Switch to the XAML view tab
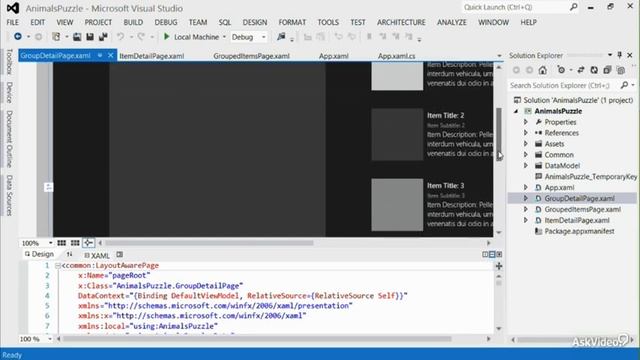This screenshot has width=640, height=360. point(97,256)
